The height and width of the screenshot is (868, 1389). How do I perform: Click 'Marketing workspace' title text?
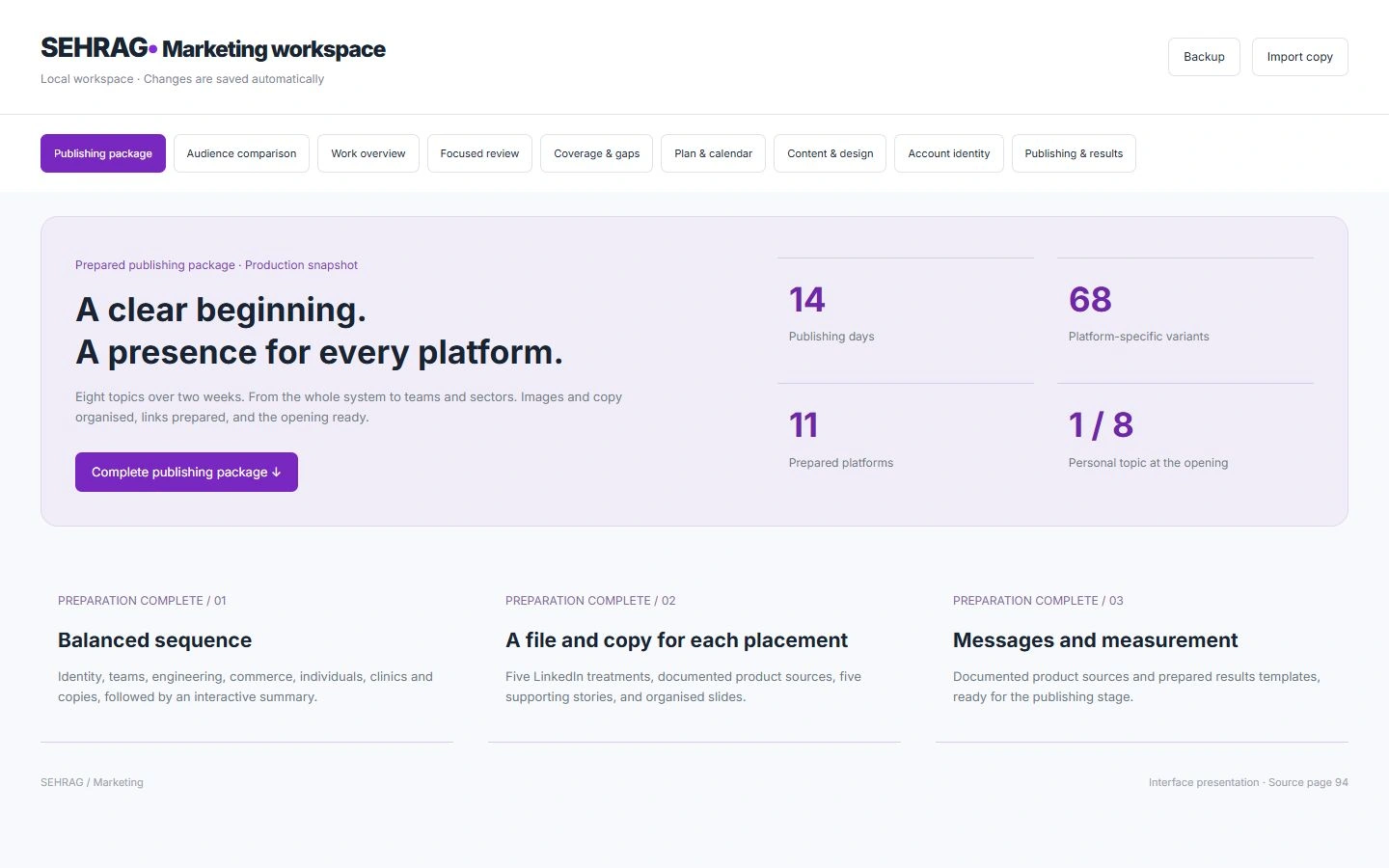tap(274, 49)
